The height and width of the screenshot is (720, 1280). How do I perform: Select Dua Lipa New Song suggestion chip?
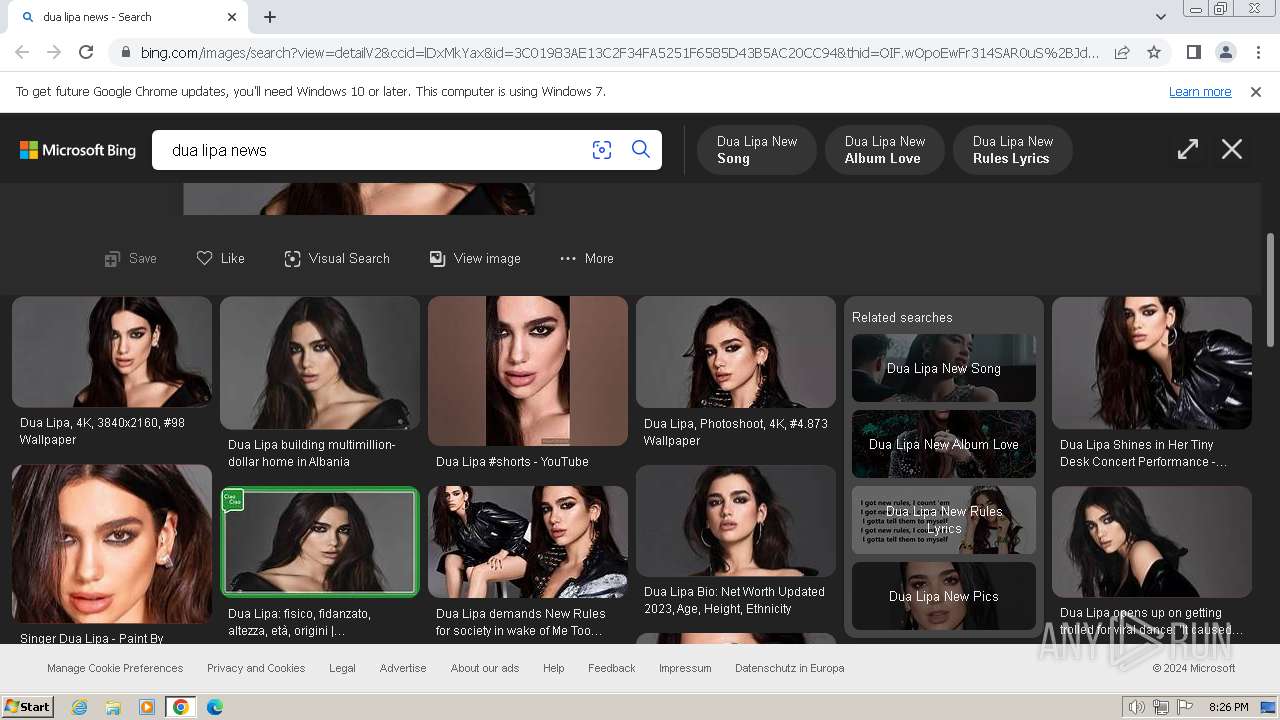757,150
